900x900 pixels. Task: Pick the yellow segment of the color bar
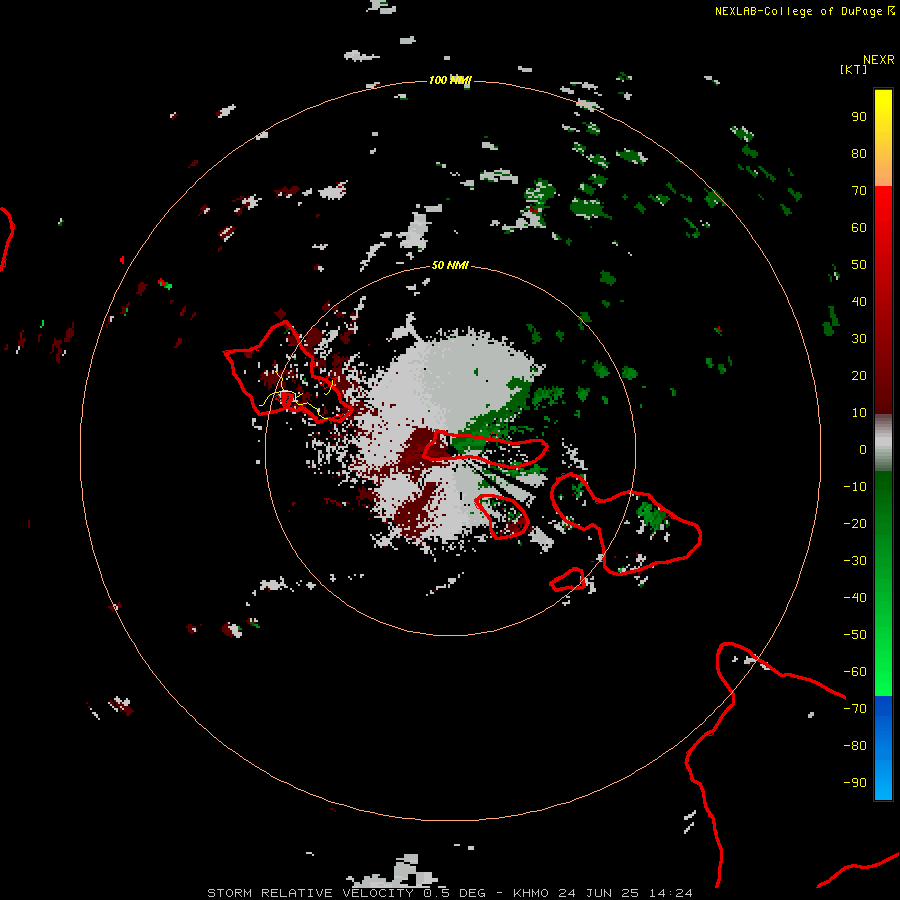(883, 138)
